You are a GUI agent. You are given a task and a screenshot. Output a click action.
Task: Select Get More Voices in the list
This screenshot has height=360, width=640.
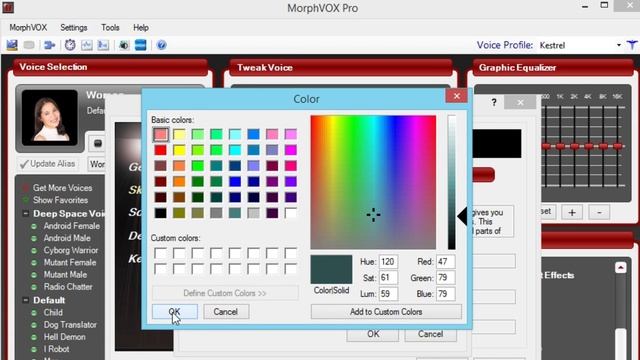(62, 188)
